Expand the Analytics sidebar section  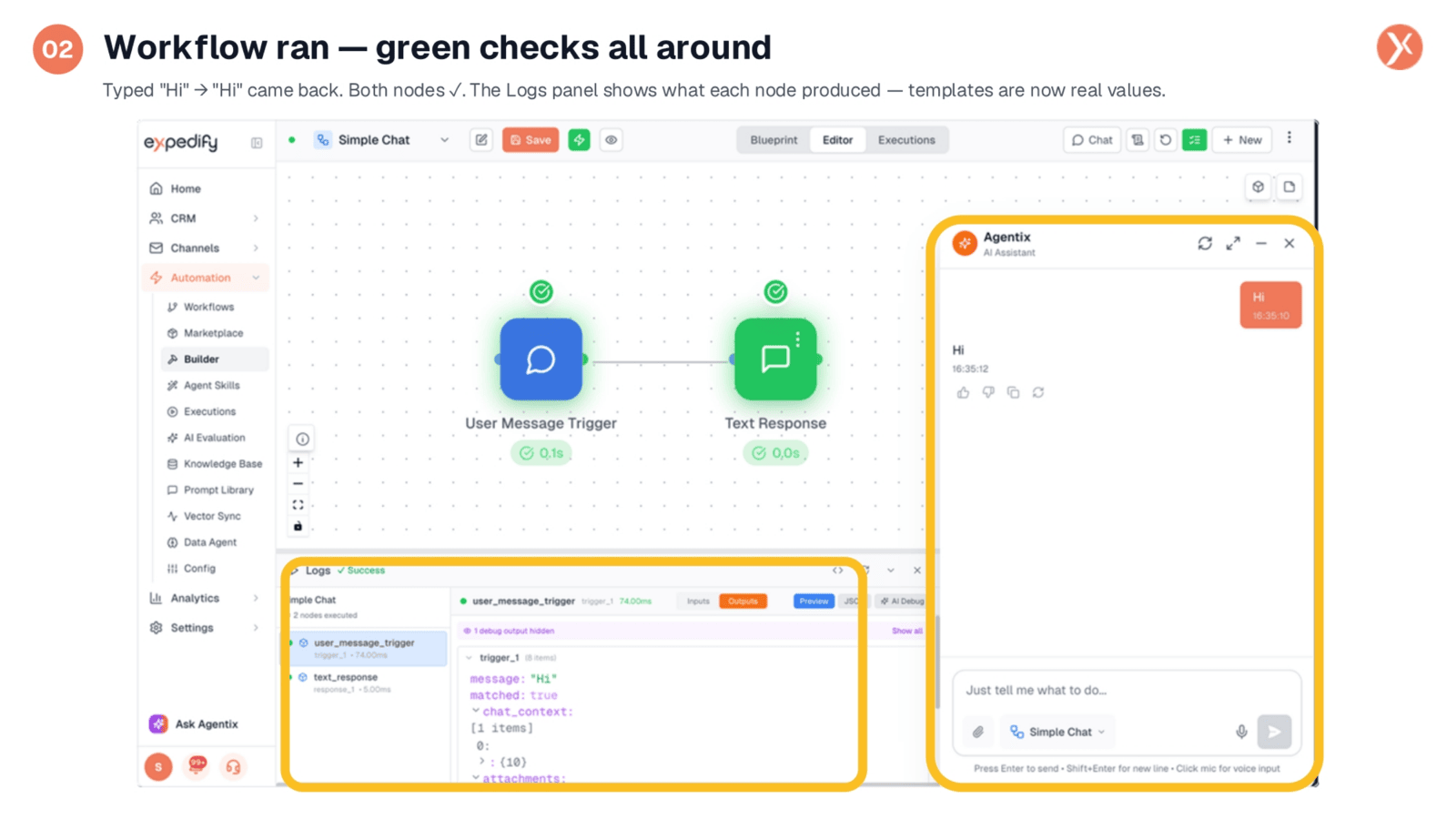[x=256, y=598]
